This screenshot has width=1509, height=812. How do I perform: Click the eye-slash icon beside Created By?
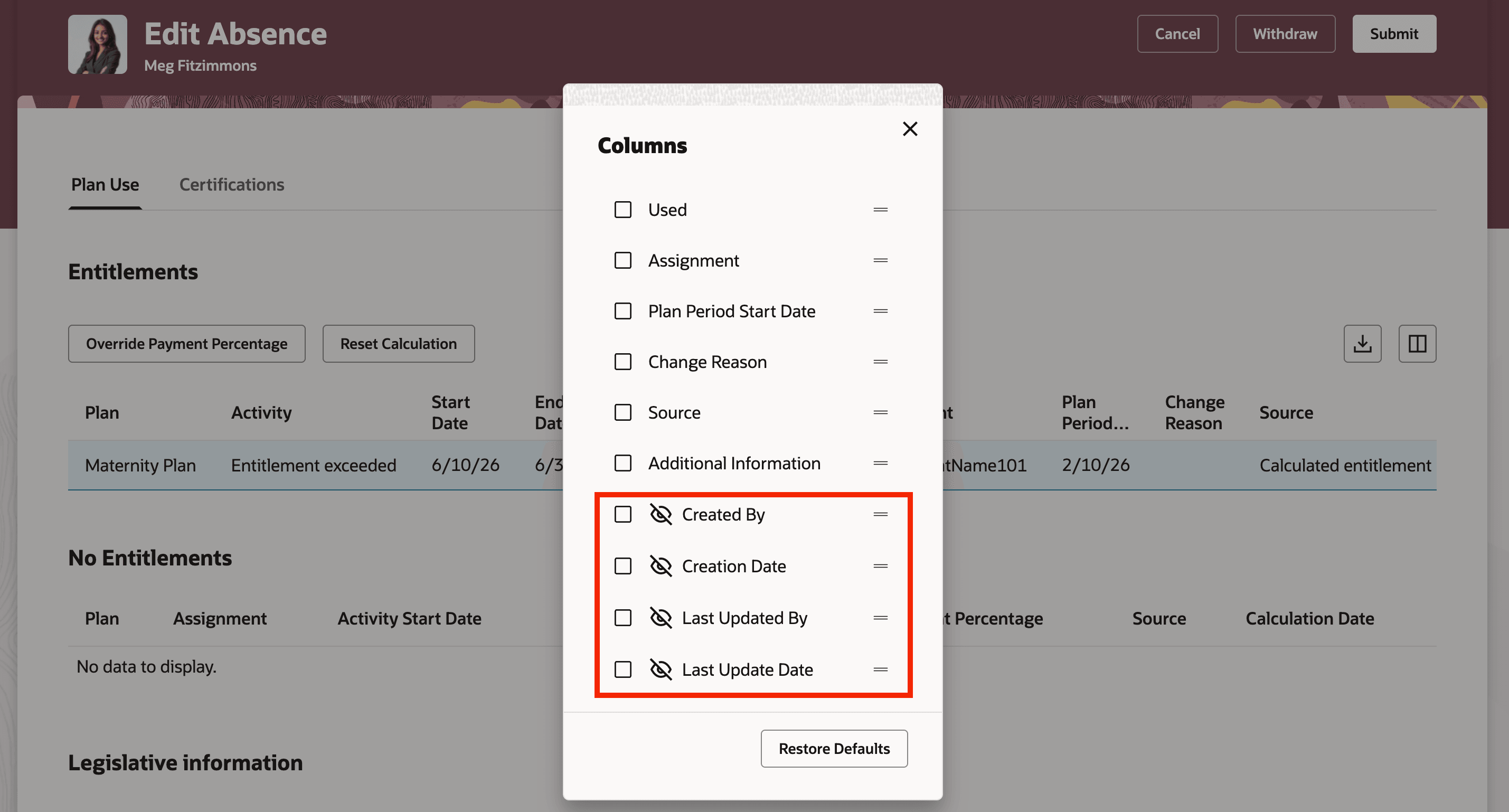tap(659, 514)
